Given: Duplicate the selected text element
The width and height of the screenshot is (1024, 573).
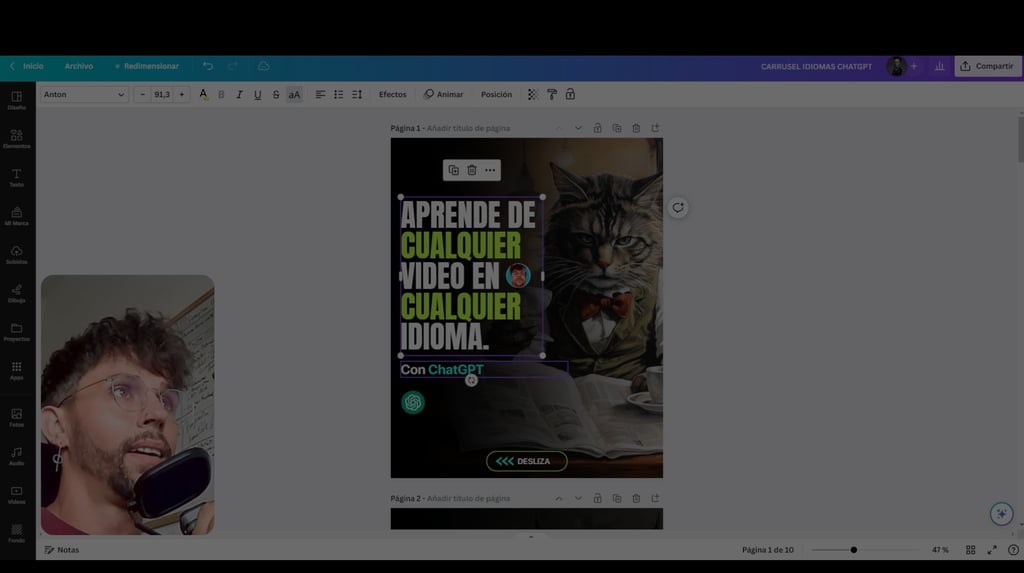Looking at the screenshot, I should [453, 170].
